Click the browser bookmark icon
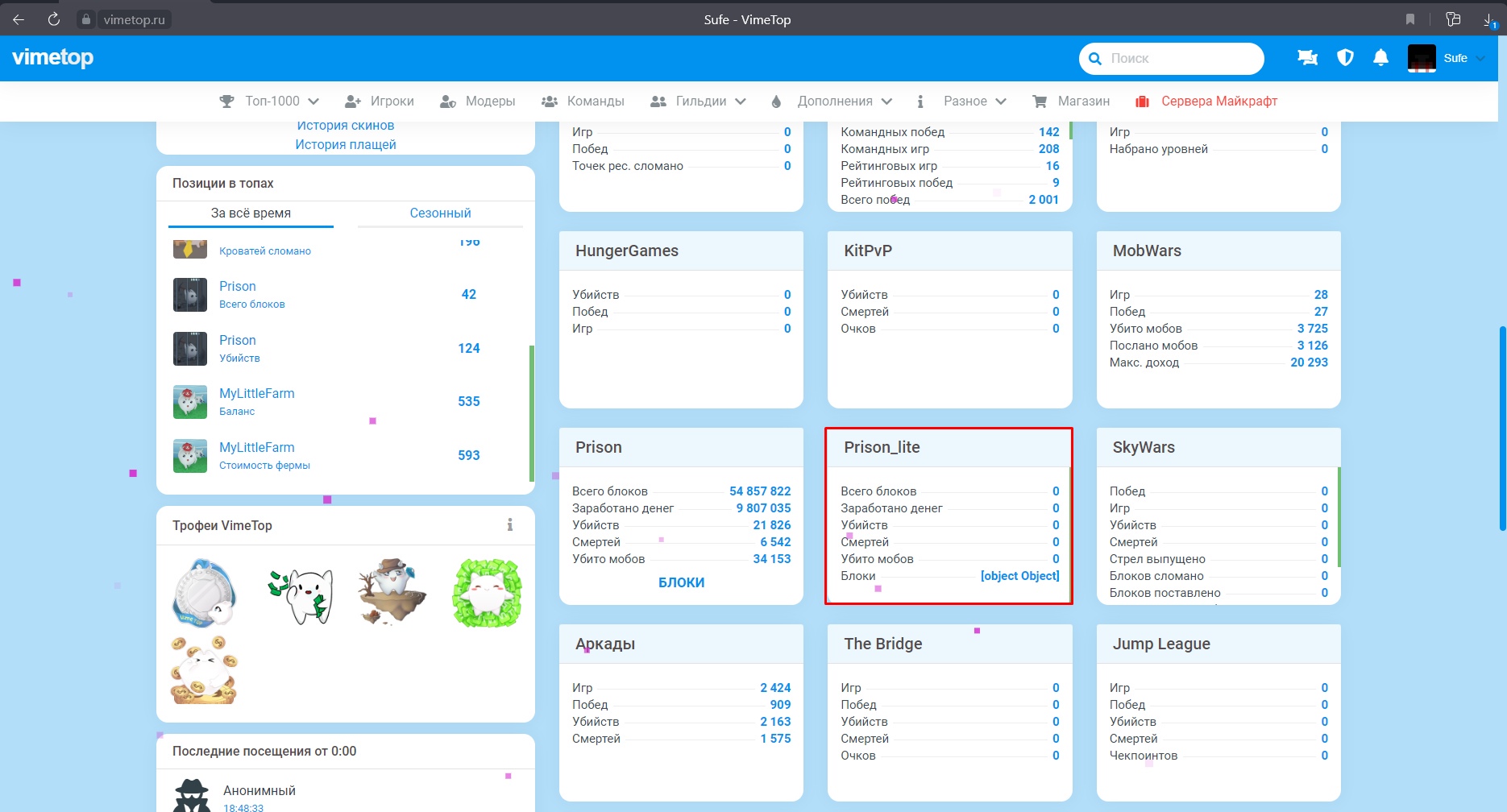 pos(1409,19)
